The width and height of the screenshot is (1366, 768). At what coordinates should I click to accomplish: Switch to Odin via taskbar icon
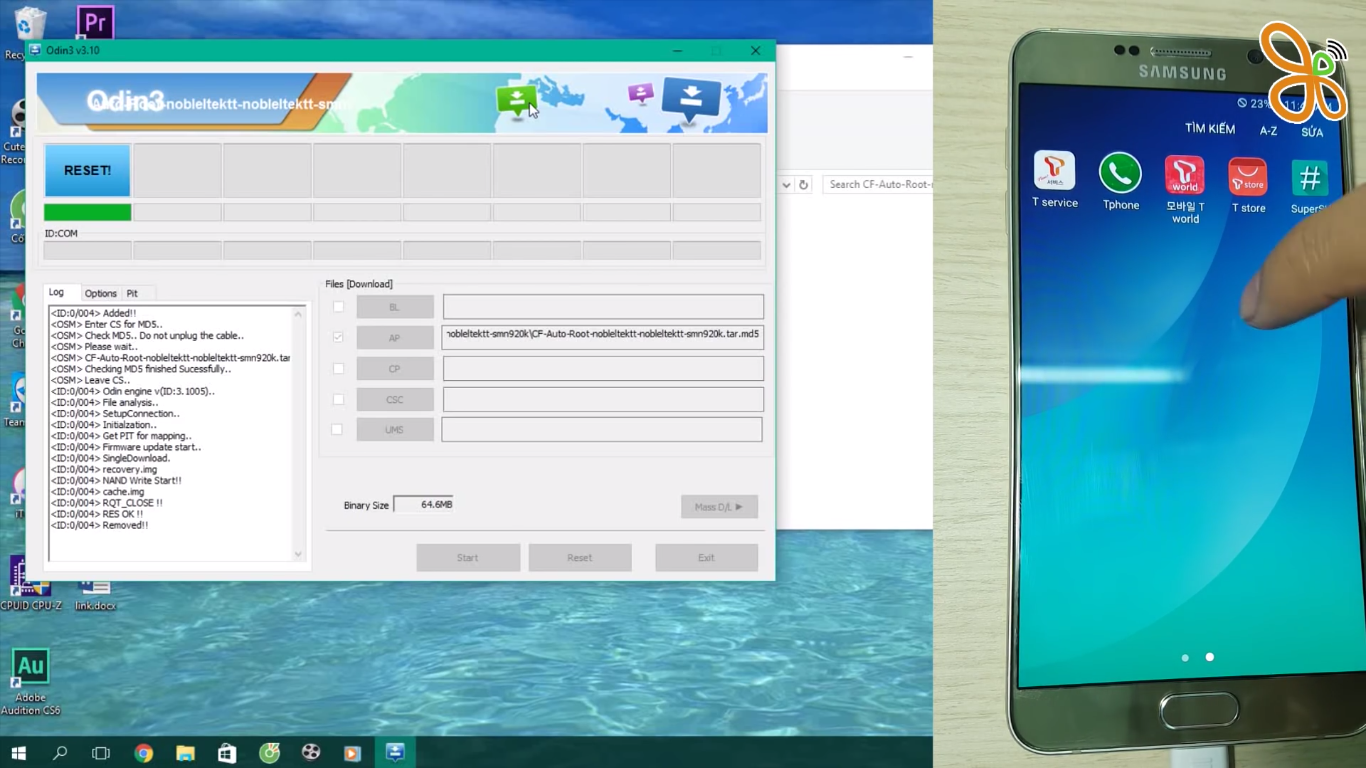pos(395,753)
